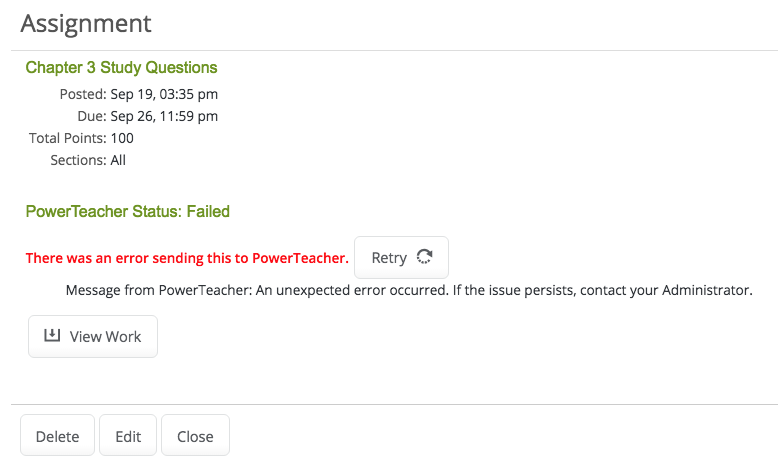Click the Posted field label

pos(83,94)
